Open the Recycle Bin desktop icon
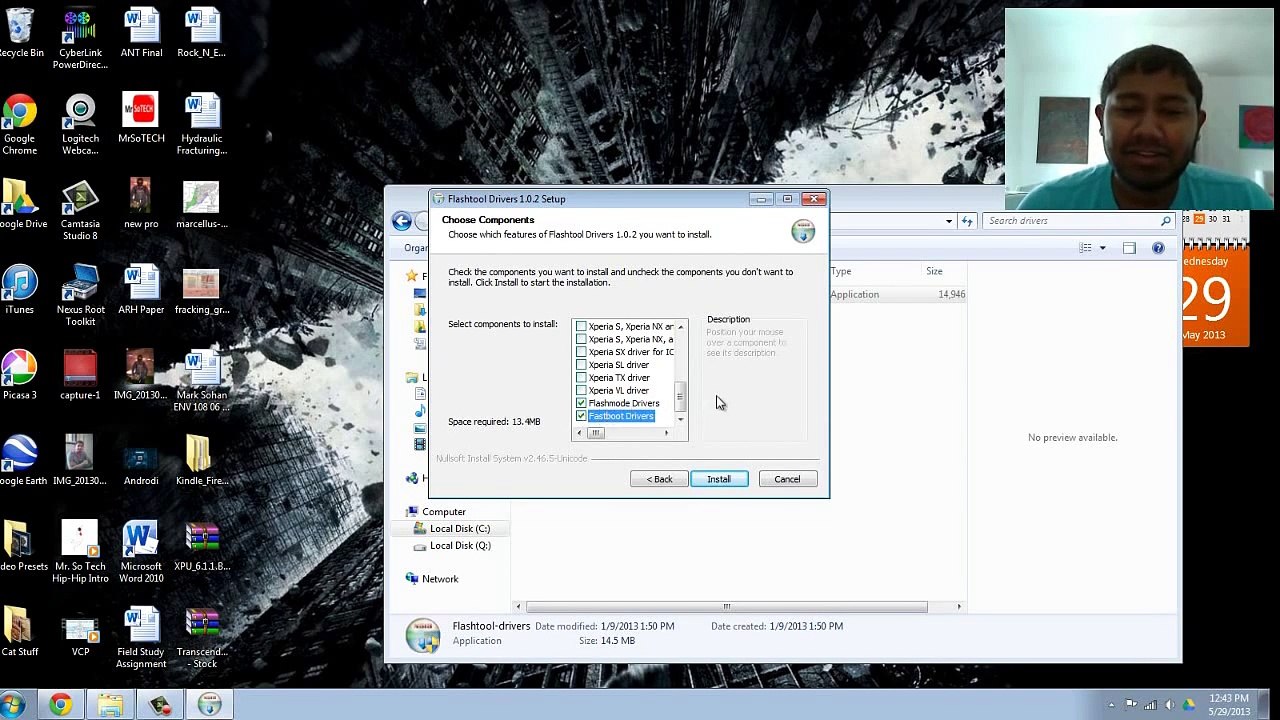 pyautogui.click(x=20, y=34)
